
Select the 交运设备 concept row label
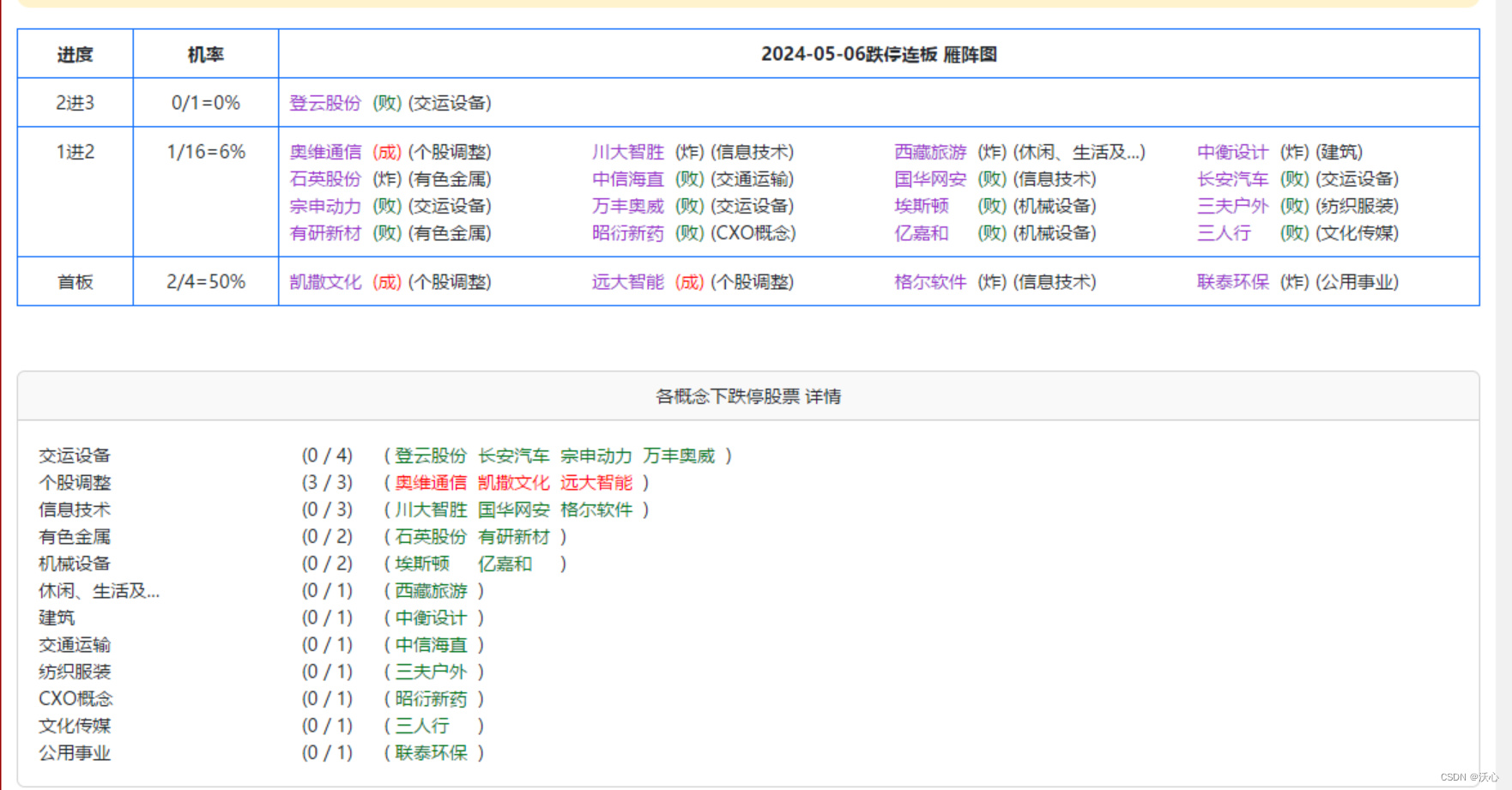[75, 455]
